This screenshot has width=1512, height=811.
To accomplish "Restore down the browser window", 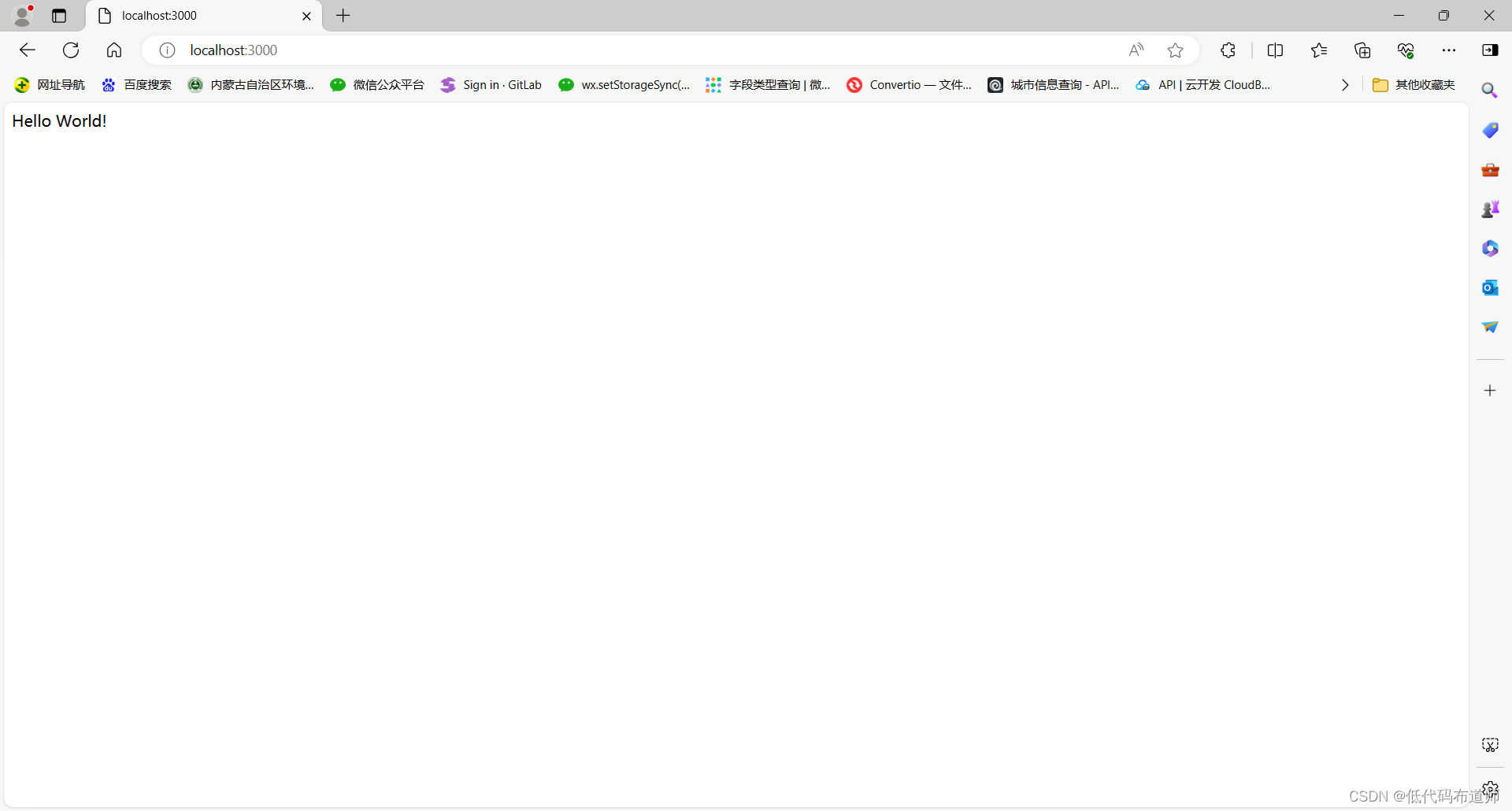I will point(1443,16).
